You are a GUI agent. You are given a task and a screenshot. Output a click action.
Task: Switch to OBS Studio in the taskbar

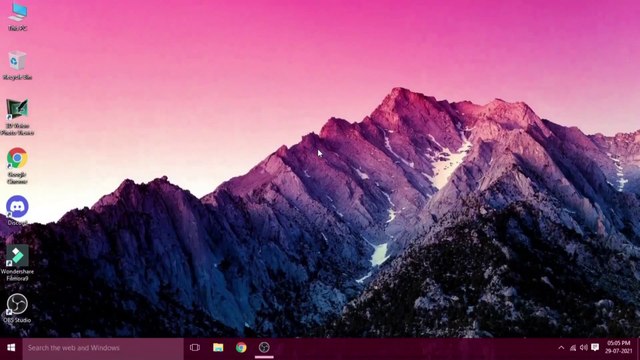264,348
